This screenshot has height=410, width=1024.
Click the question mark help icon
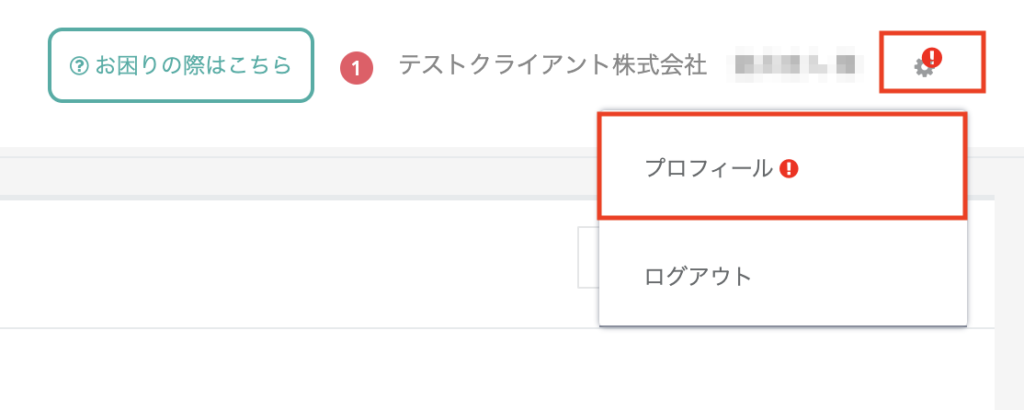[79, 65]
